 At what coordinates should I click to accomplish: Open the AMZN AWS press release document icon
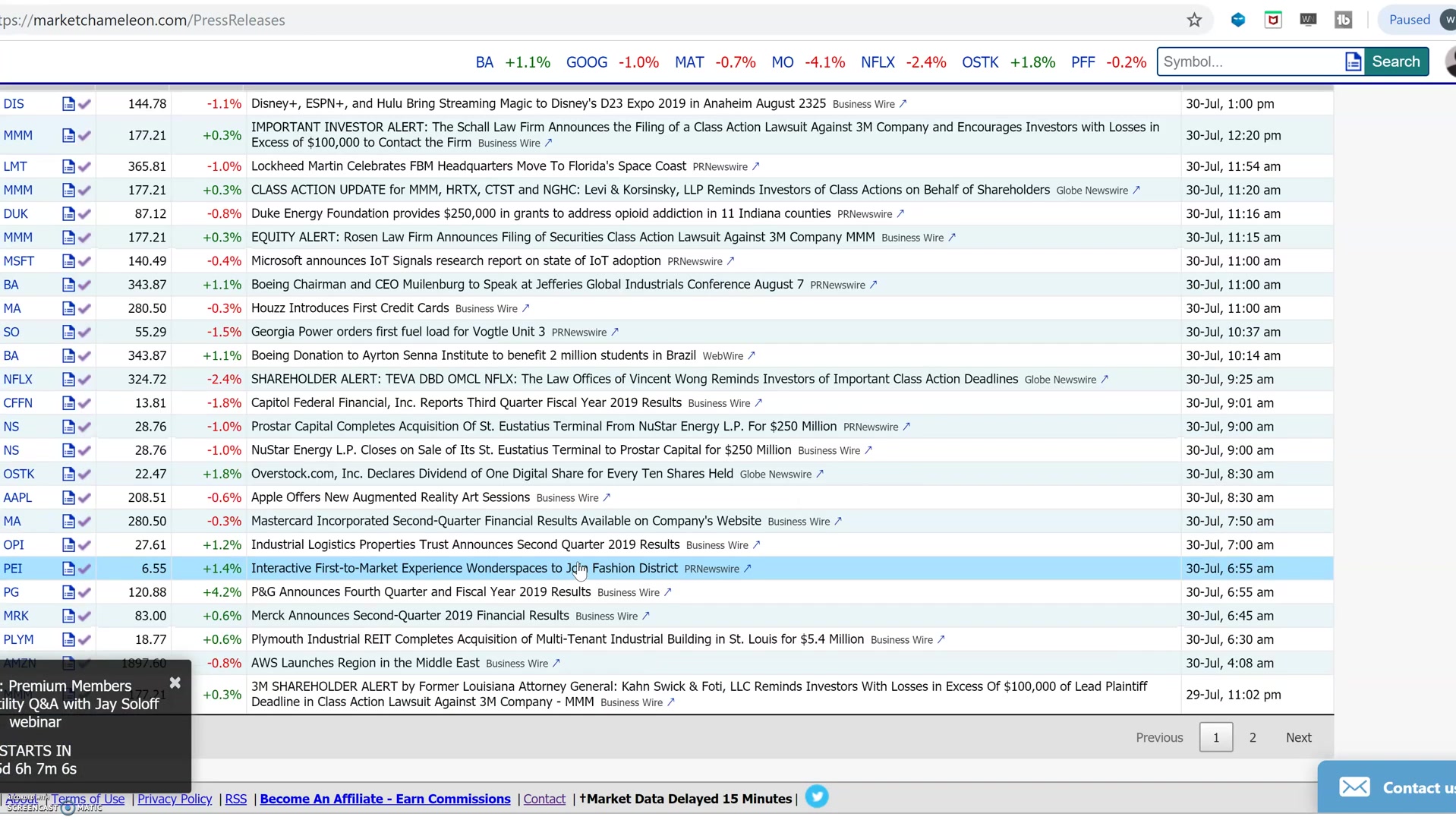(x=70, y=663)
